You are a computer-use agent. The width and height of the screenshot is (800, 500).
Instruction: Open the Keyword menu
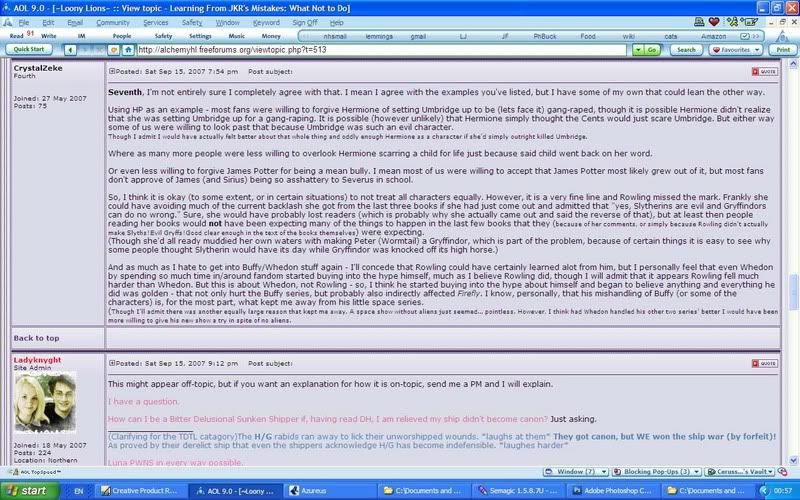(x=266, y=20)
